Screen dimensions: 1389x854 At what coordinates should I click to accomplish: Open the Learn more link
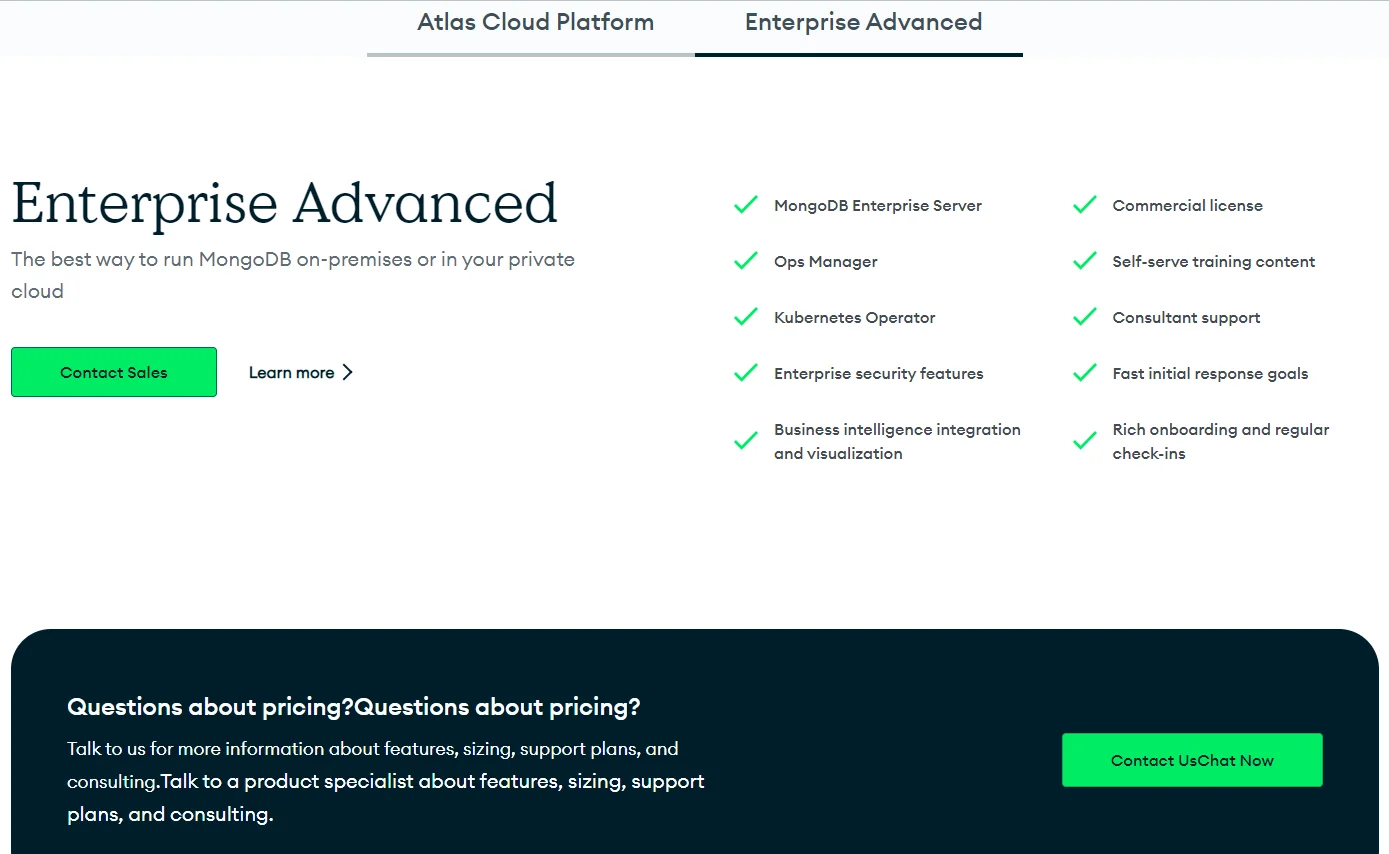pos(301,372)
